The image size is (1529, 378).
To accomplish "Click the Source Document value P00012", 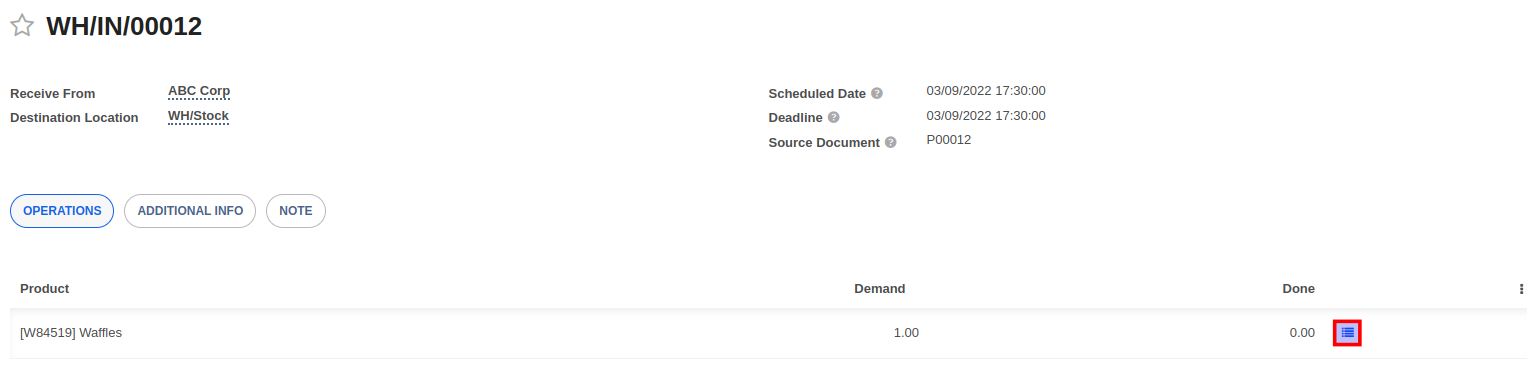I will pyautogui.click(x=949, y=140).
